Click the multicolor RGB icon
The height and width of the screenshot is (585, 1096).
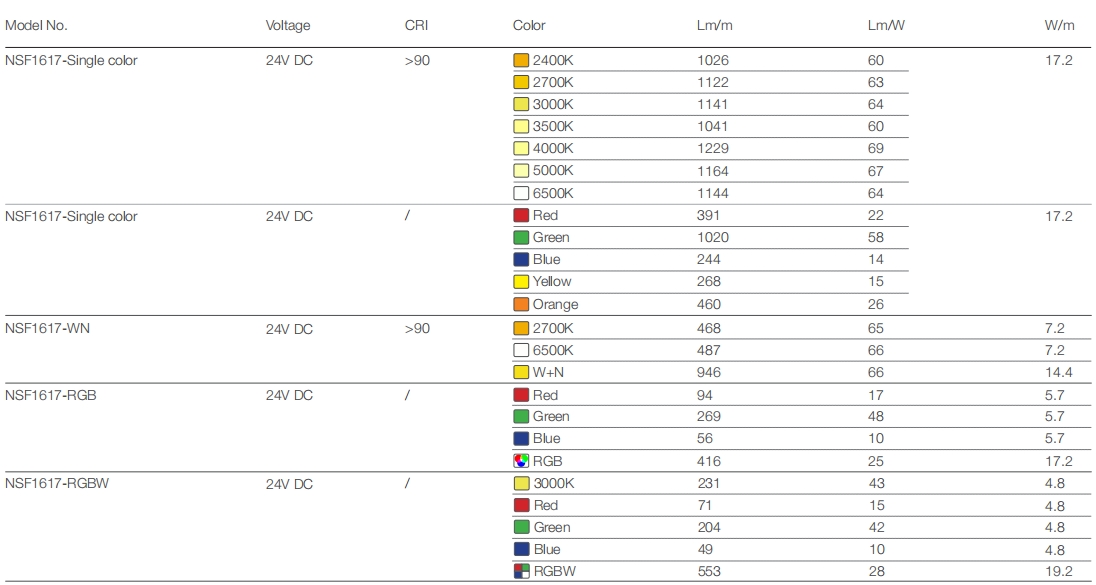[521, 461]
